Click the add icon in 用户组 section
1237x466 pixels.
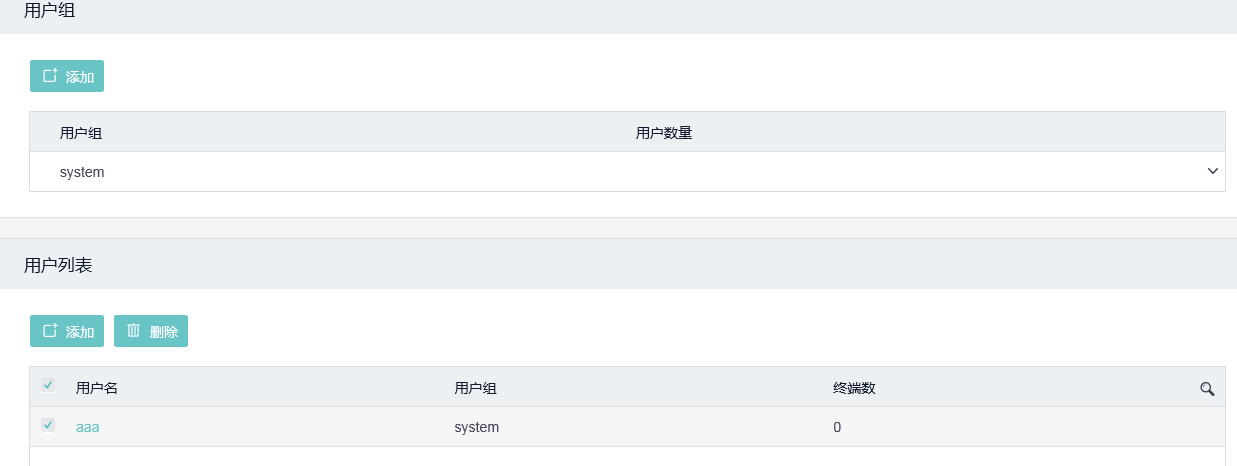point(50,76)
